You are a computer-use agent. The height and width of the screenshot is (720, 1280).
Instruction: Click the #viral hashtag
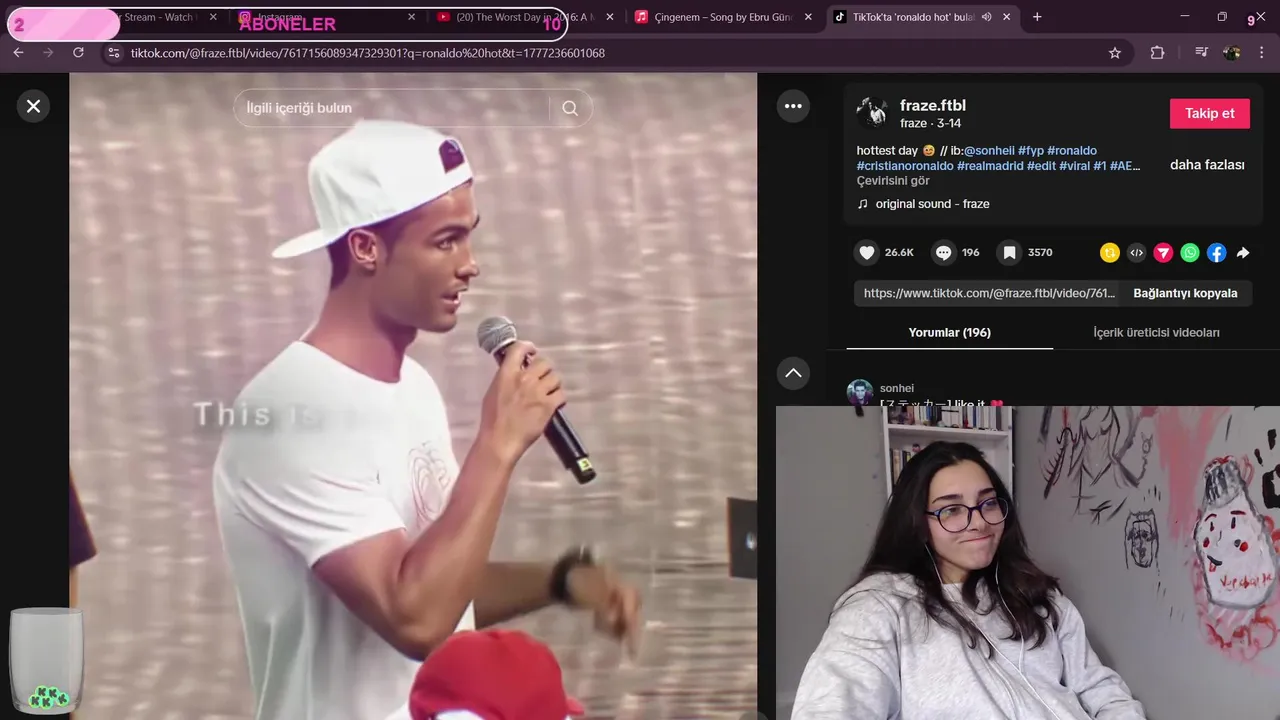[1075, 166]
